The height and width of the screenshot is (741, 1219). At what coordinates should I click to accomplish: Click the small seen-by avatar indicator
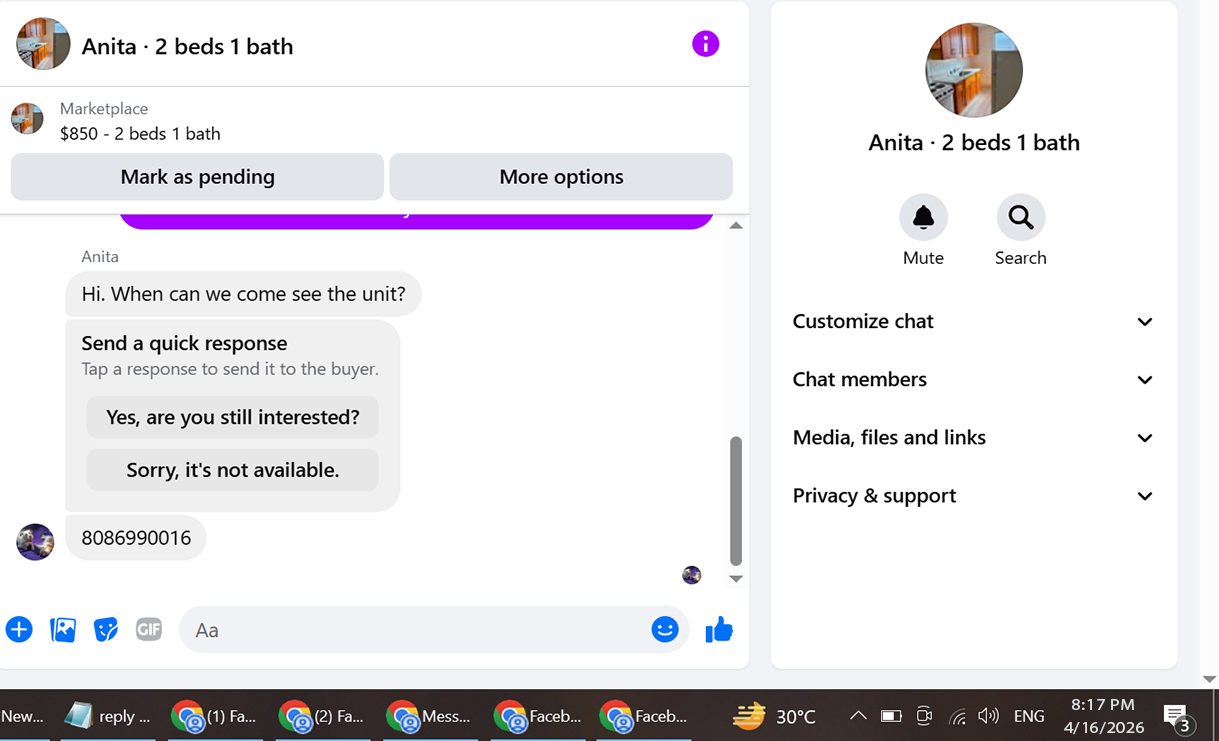[x=691, y=575]
